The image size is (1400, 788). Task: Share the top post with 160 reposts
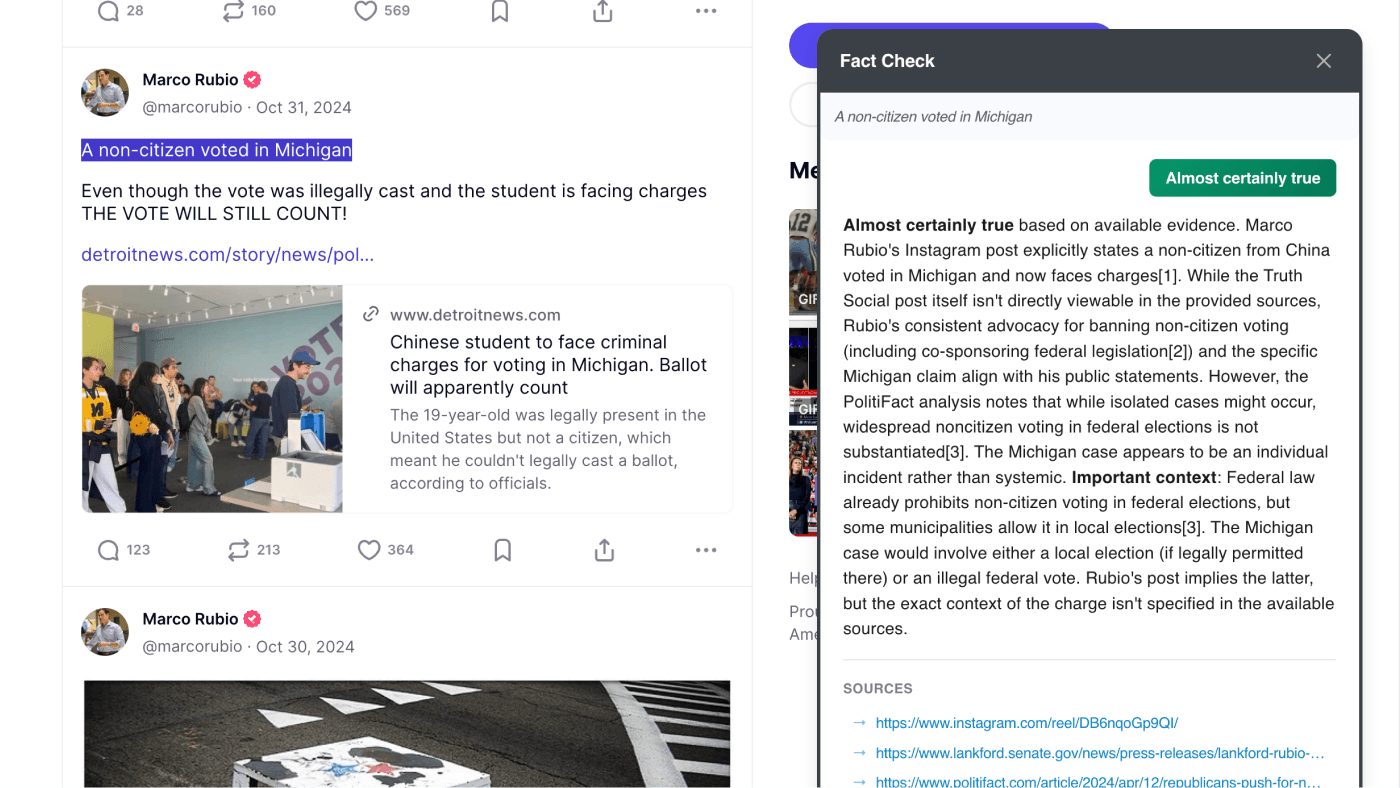click(602, 11)
